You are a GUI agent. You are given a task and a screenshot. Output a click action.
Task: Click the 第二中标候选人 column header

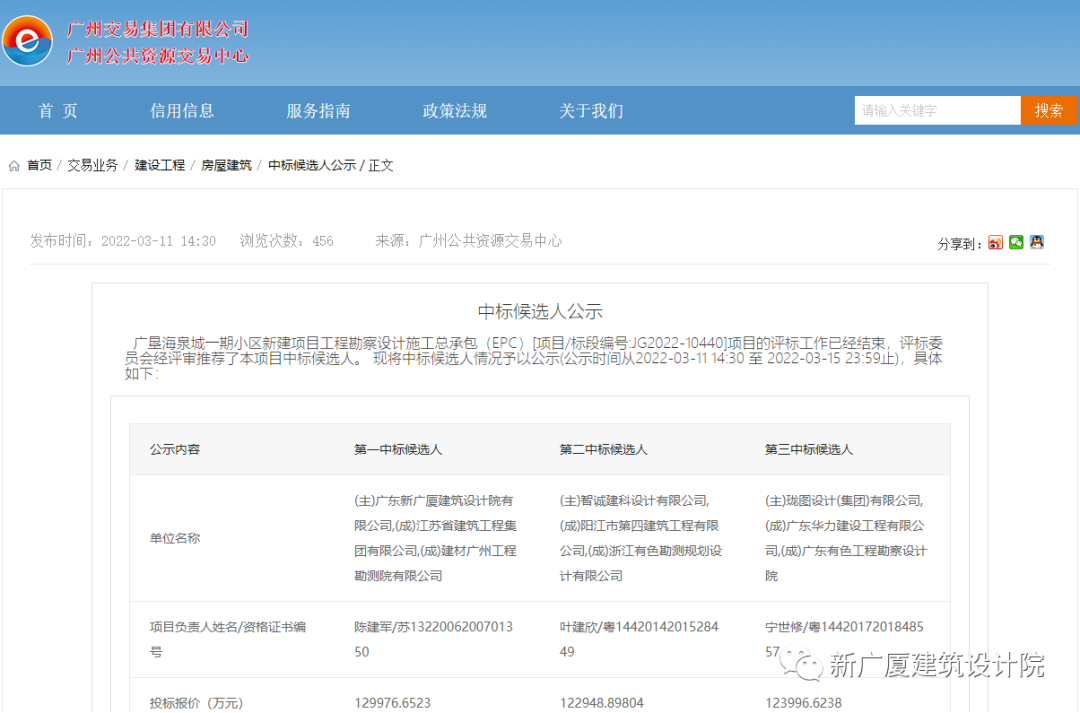tap(603, 450)
